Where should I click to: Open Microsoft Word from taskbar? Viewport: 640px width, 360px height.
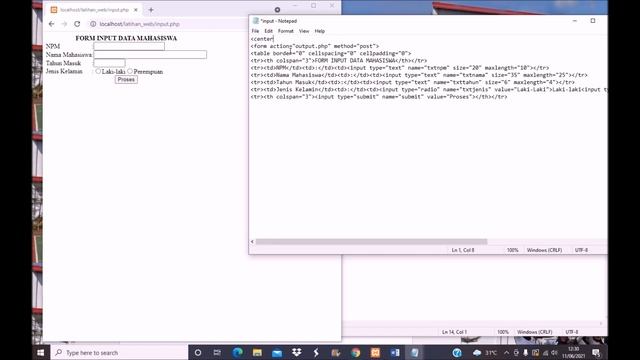(395, 352)
